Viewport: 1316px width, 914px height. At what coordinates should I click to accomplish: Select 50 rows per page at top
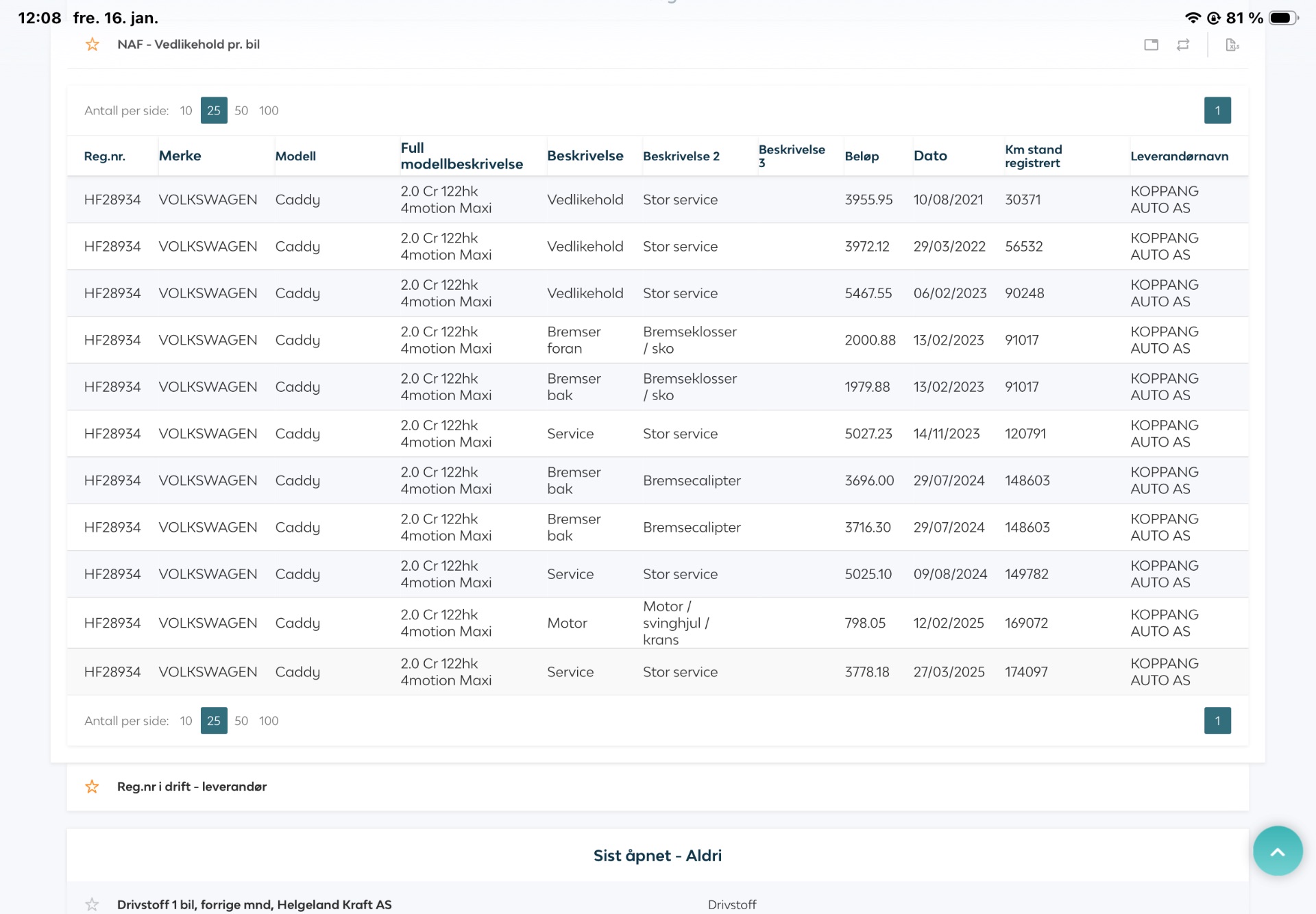click(241, 110)
